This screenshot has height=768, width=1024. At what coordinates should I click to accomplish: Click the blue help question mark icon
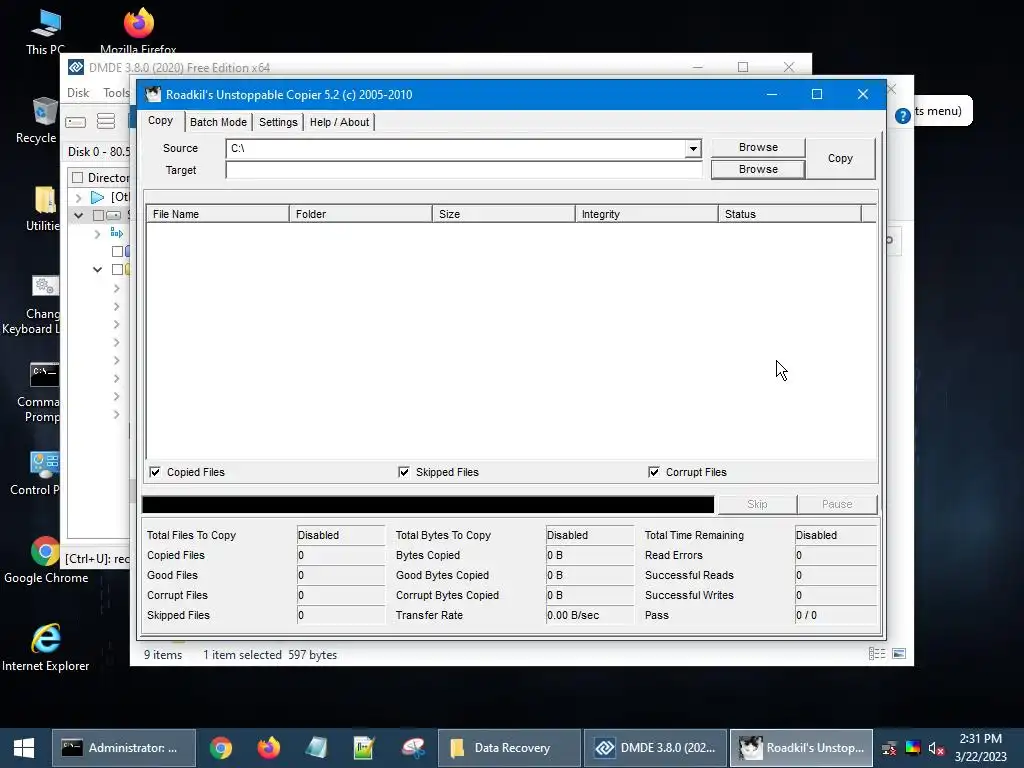[x=903, y=116]
